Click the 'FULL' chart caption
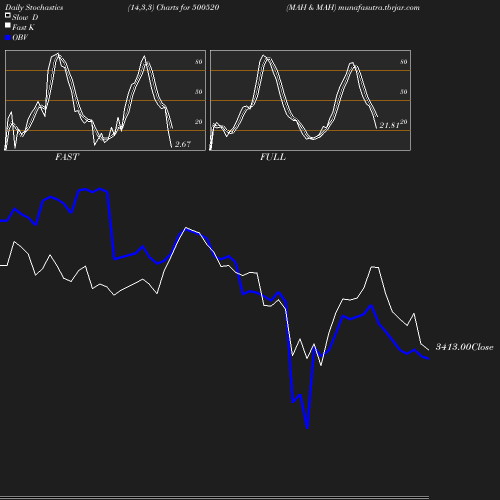The width and height of the screenshot is (500, 500). (273, 157)
